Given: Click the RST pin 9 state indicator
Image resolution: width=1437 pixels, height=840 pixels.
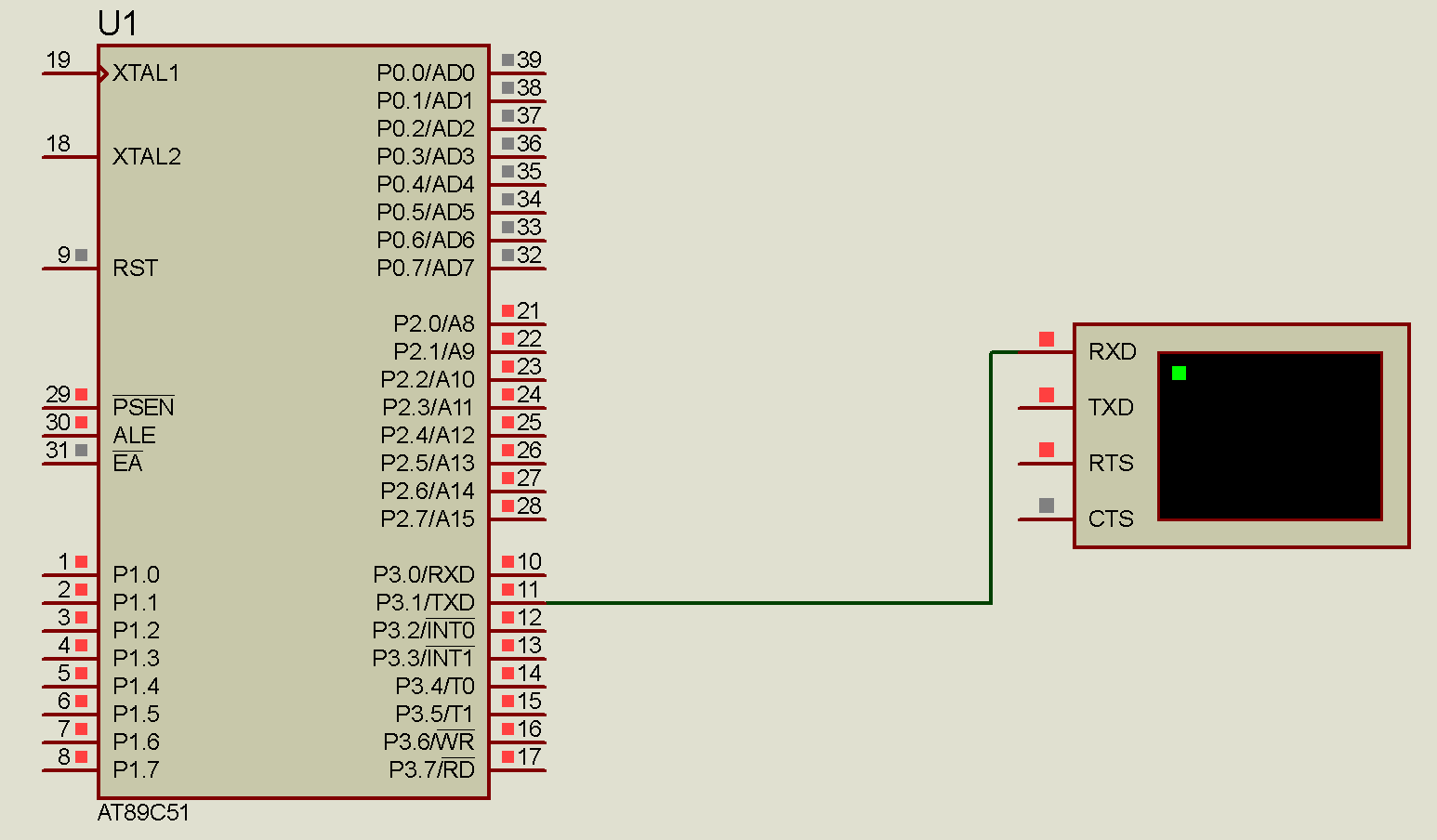Looking at the screenshot, I should [x=82, y=255].
